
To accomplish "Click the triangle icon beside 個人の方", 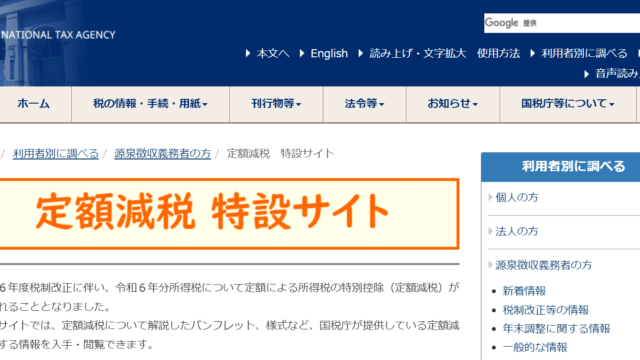I will tap(490, 197).
